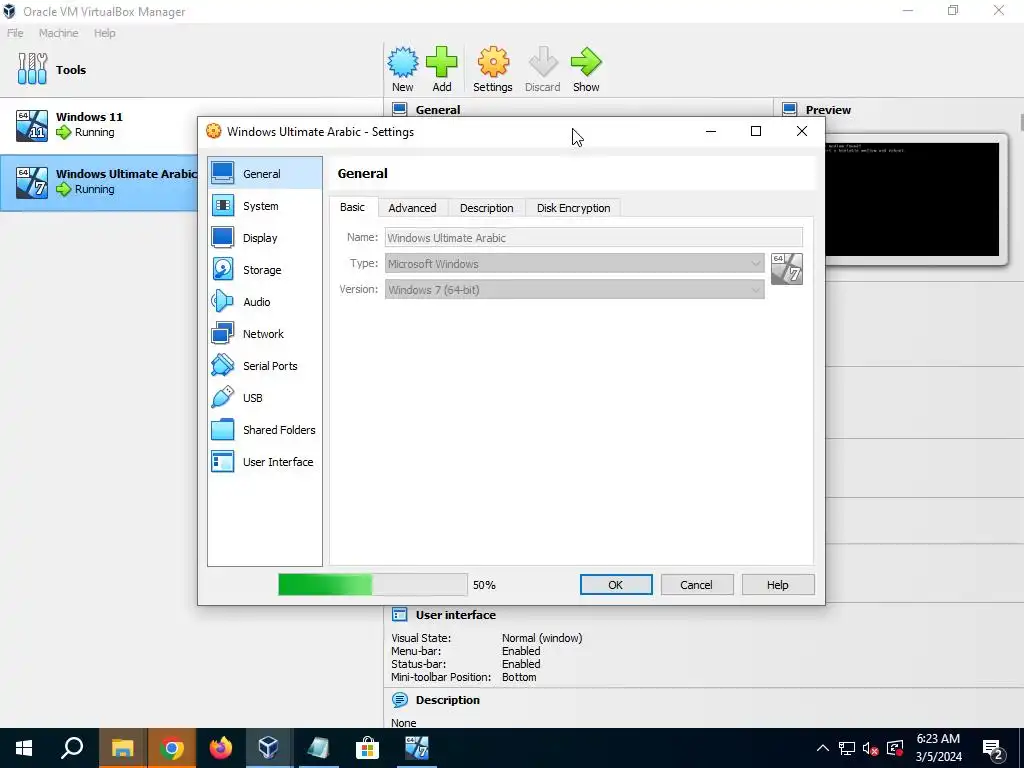Select the Windows 11 VM icon
1024x768 pixels.
[x=32, y=125]
